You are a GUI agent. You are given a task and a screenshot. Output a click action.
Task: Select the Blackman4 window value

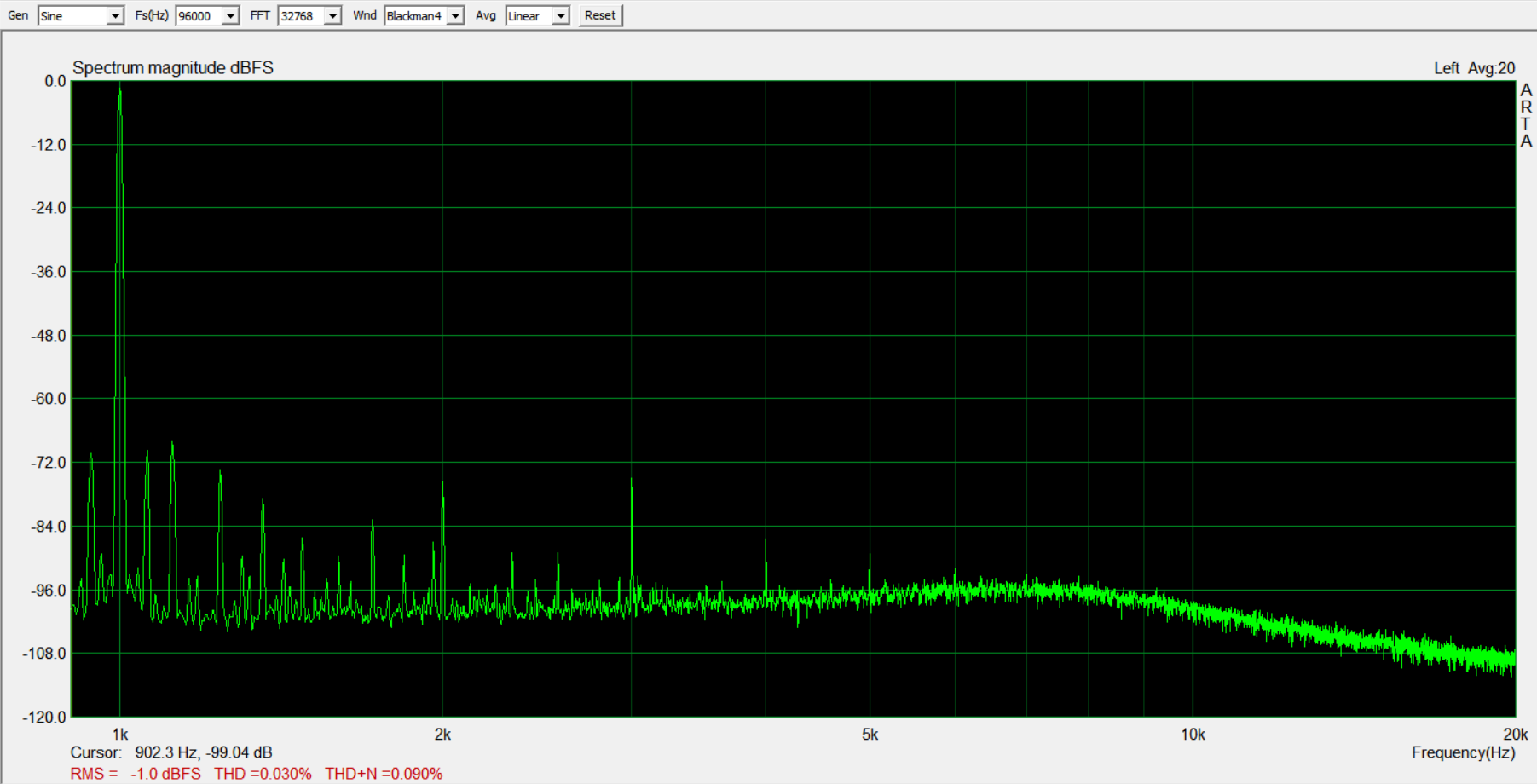tap(415, 15)
